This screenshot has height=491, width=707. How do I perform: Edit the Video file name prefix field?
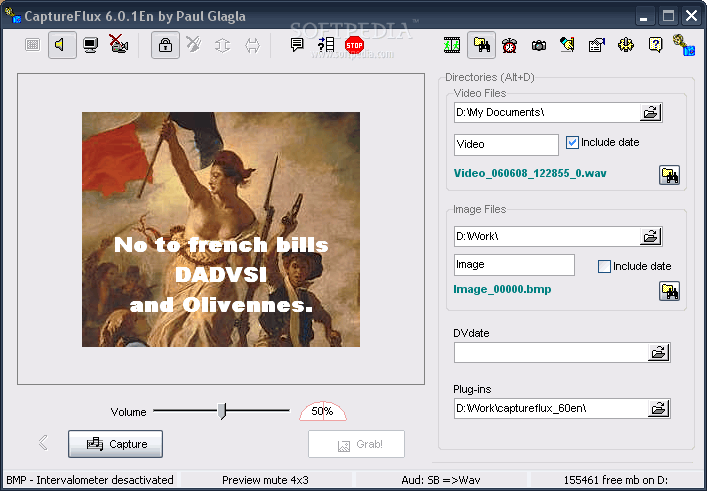click(x=506, y=145)
